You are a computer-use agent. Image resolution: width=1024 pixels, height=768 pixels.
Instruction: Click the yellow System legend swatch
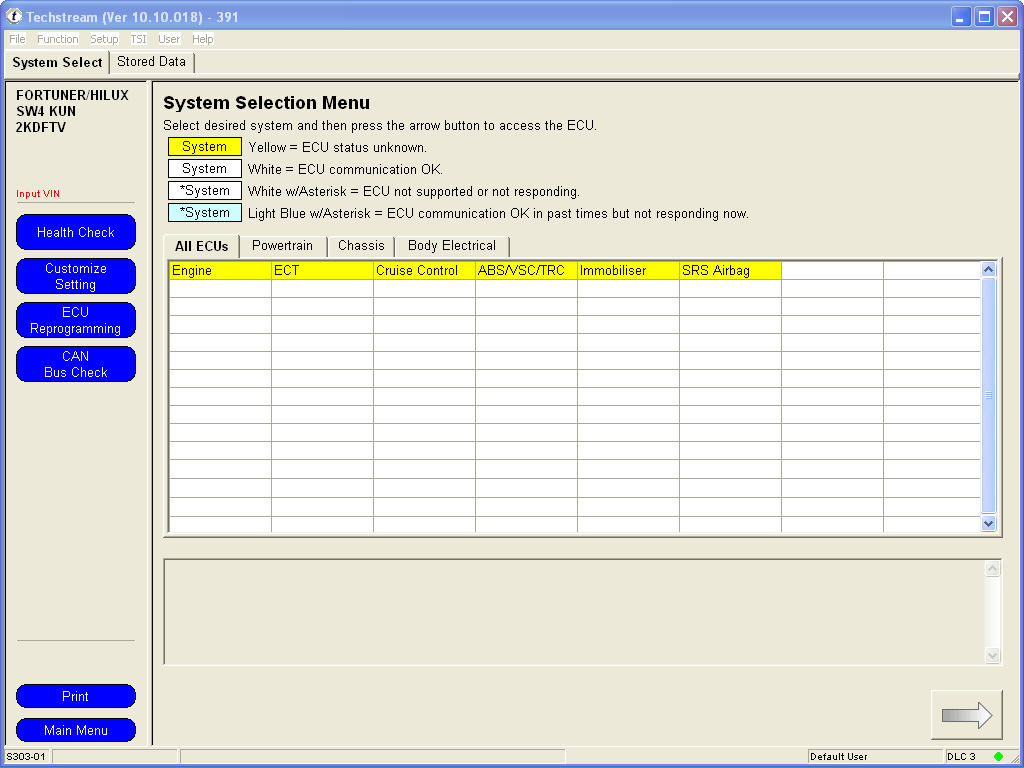pyautogui.click(x=205, y=147)
